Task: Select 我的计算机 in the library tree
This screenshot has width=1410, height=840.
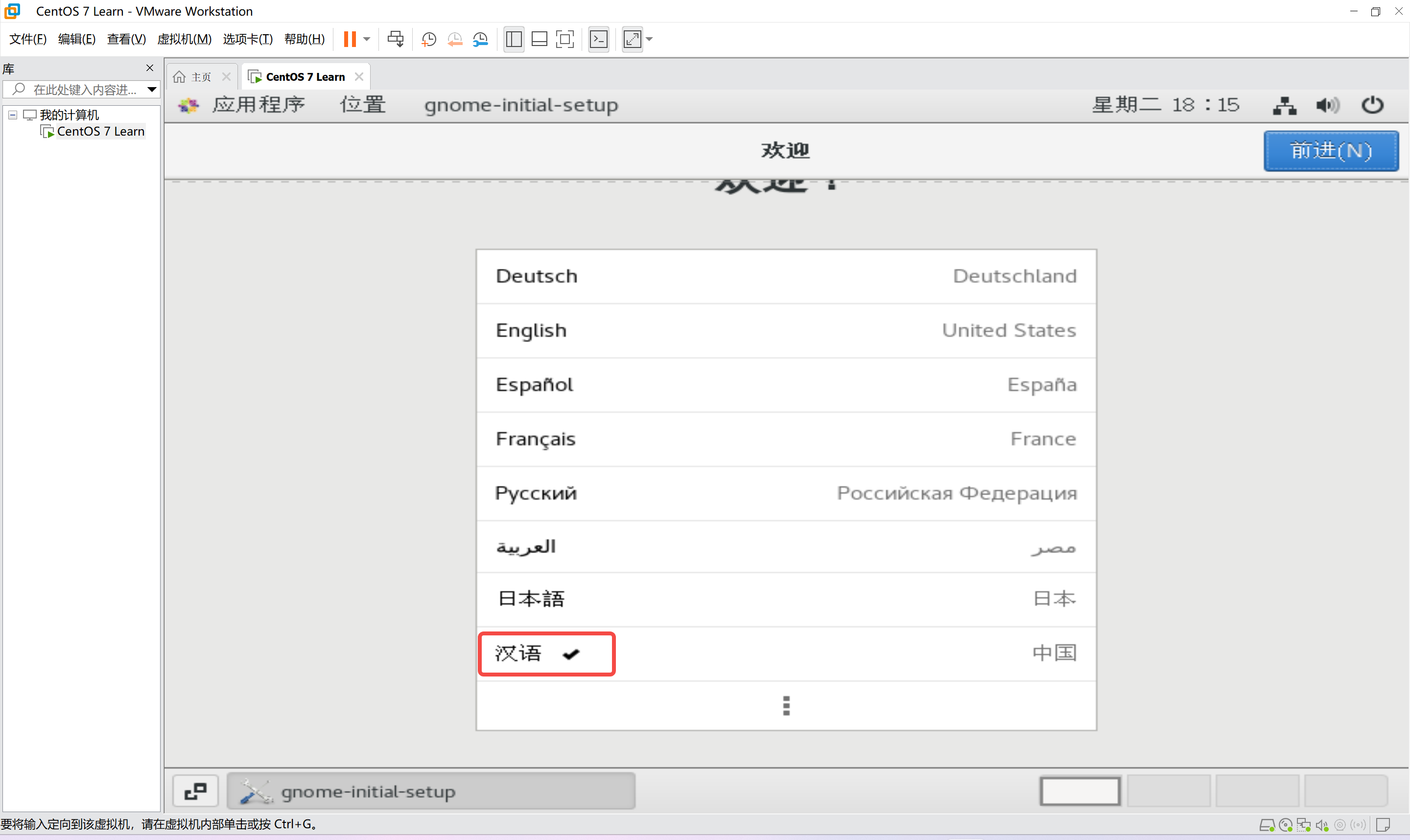Action: 69,115
